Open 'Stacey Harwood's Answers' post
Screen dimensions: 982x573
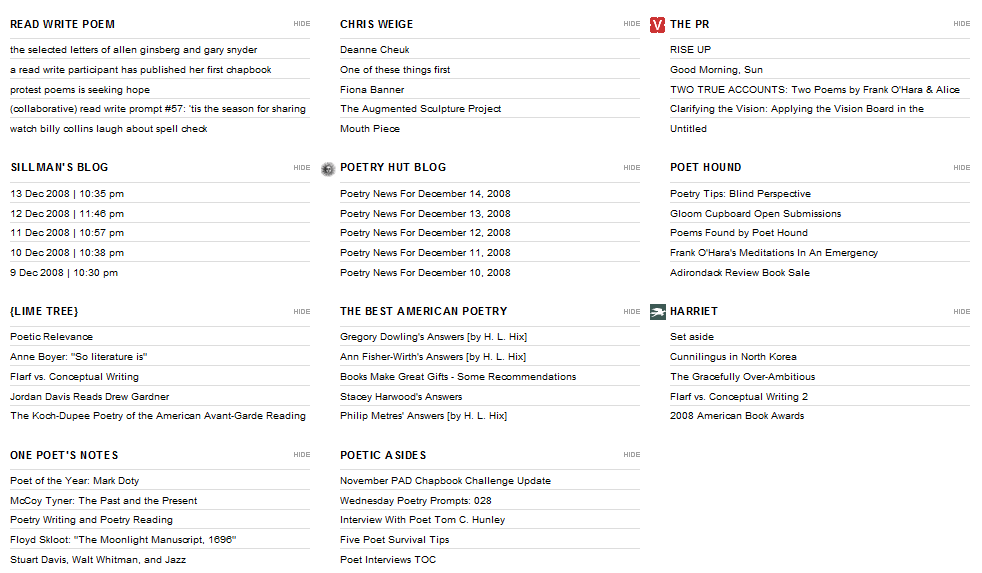pyautogui.click(x=401, y=396)
